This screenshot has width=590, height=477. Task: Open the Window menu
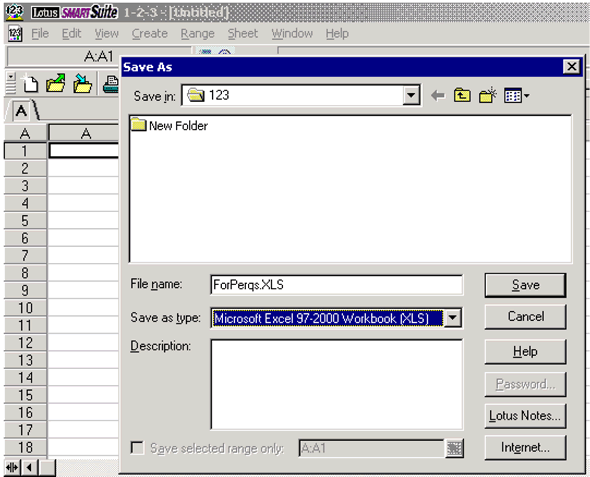pyautogui.click(x=292, y=33)
